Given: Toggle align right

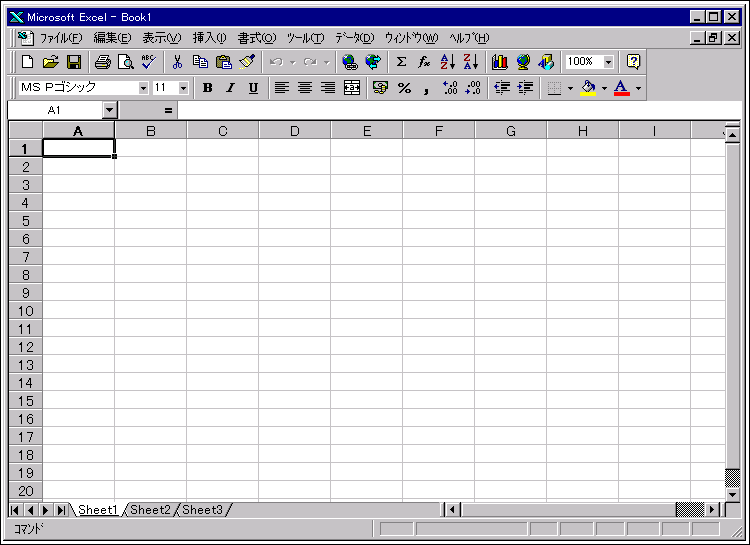Looking at the screenshot, I should pos(328,88).
